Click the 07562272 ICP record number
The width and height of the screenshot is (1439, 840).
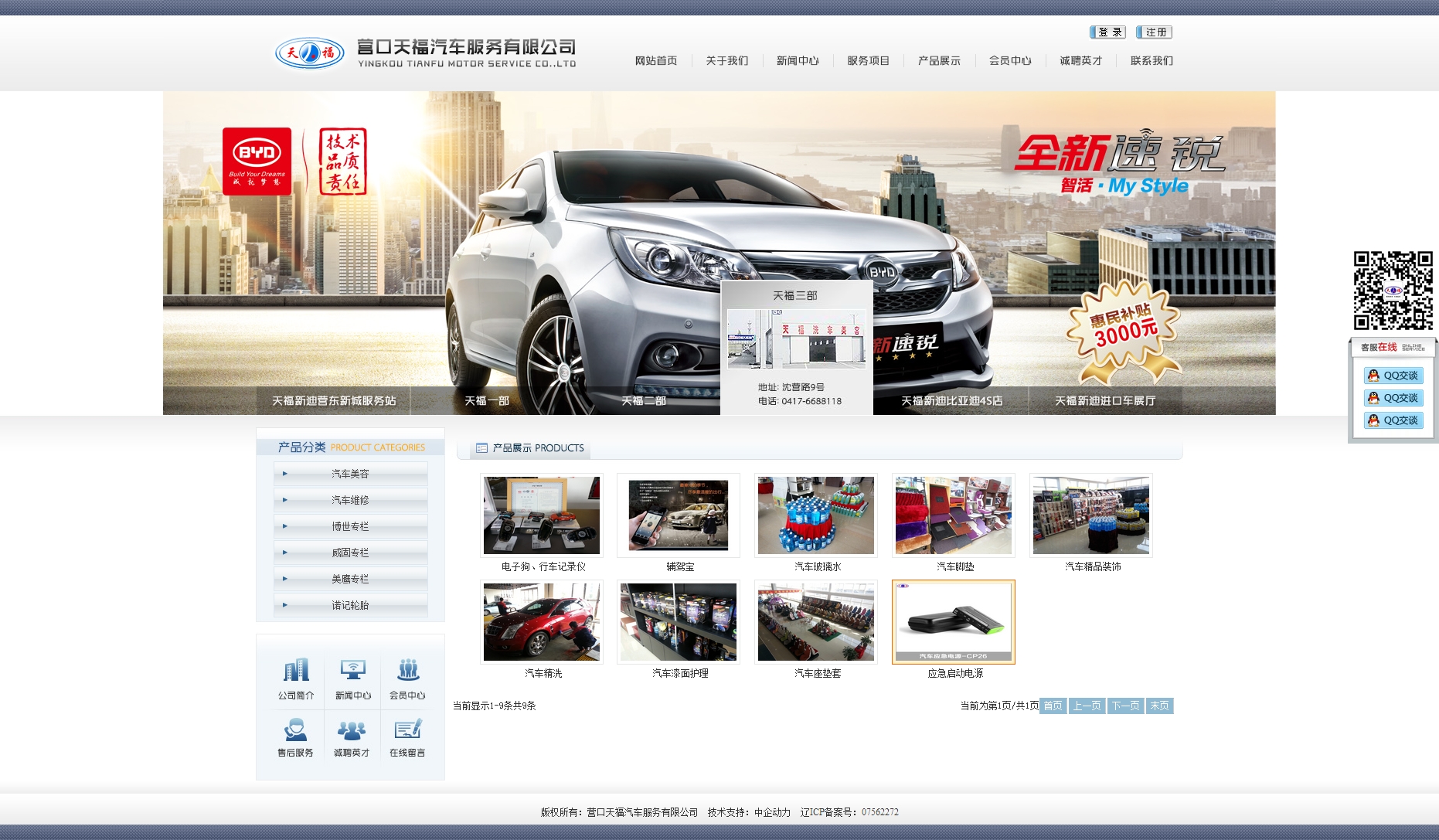[x=880, y=812]
